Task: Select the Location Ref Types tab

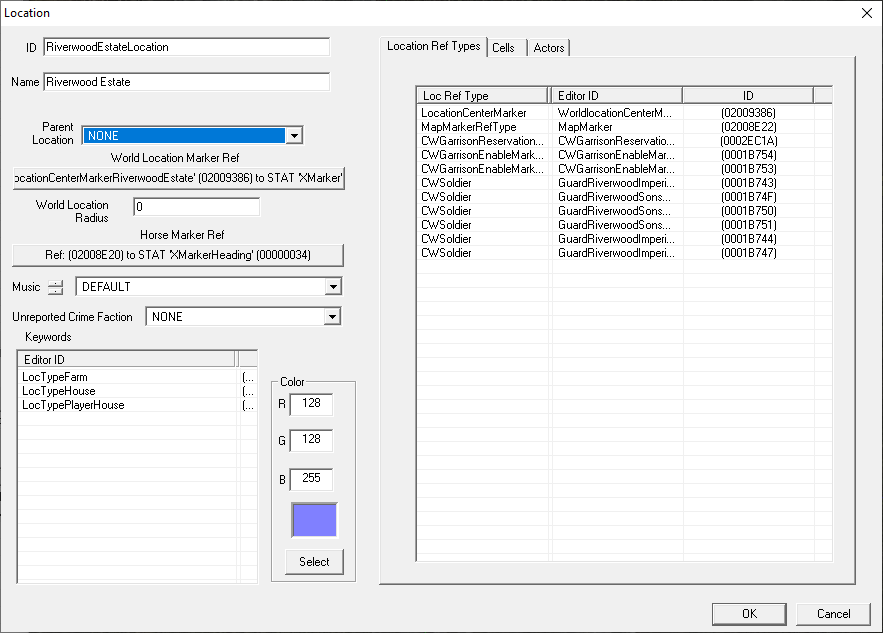Action: 433,46
